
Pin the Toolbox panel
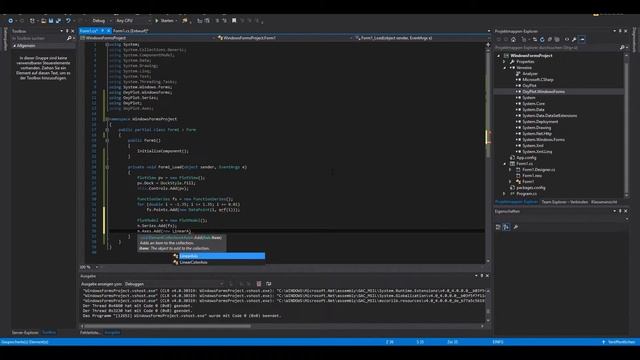[67, 31]
